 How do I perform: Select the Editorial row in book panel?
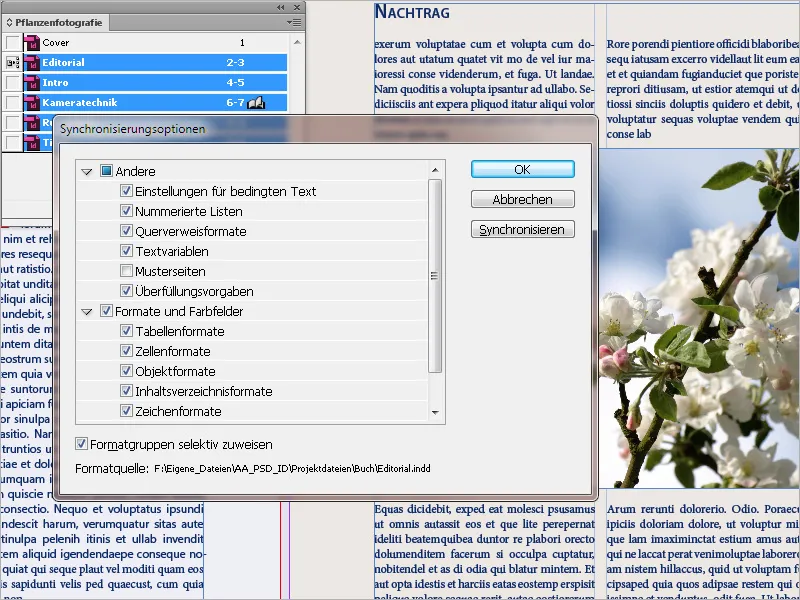tap(155, 63)
